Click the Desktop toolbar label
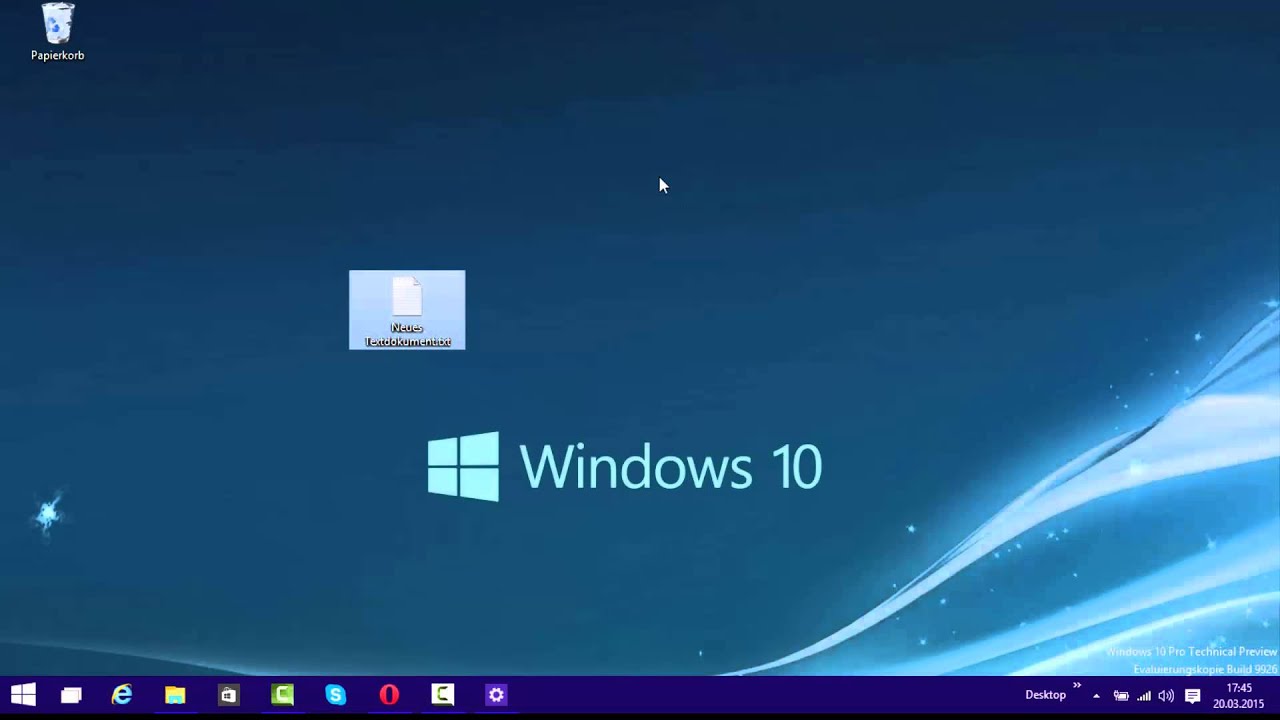The height and width of the screenshot is (720, 1280). (x=1045, y=695)
